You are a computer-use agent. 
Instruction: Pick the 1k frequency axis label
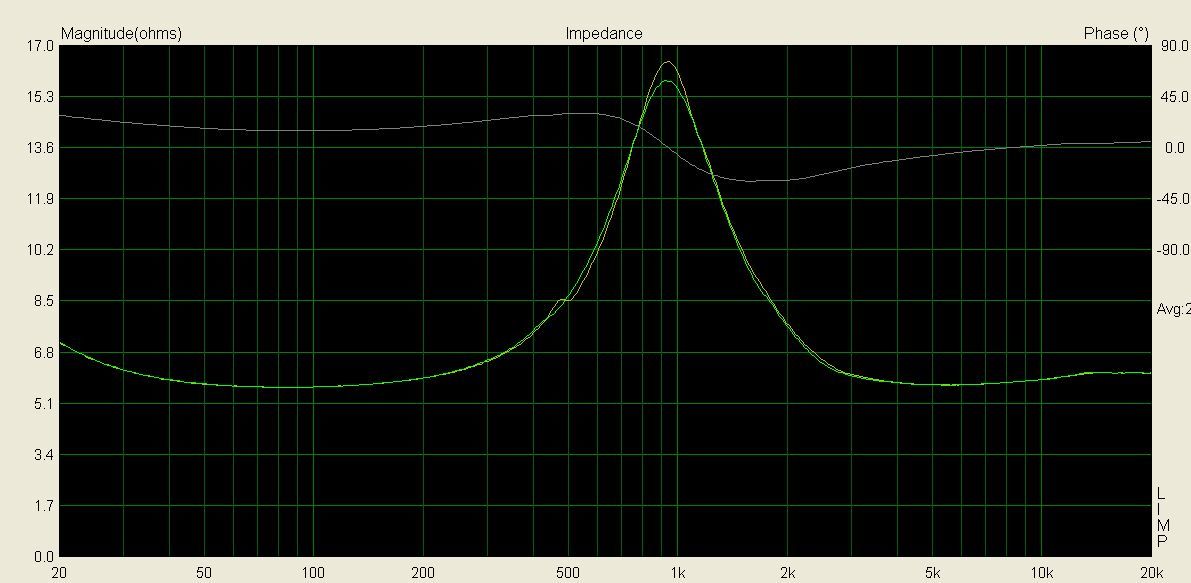coord(678,573)
